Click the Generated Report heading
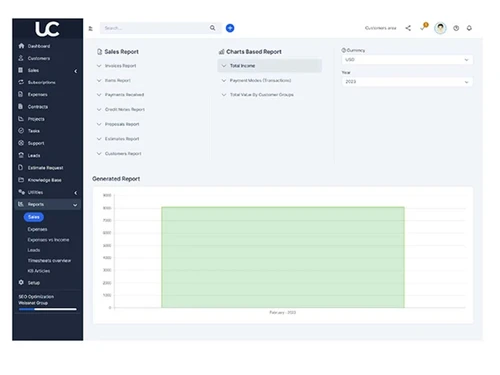 coord(116,179)
